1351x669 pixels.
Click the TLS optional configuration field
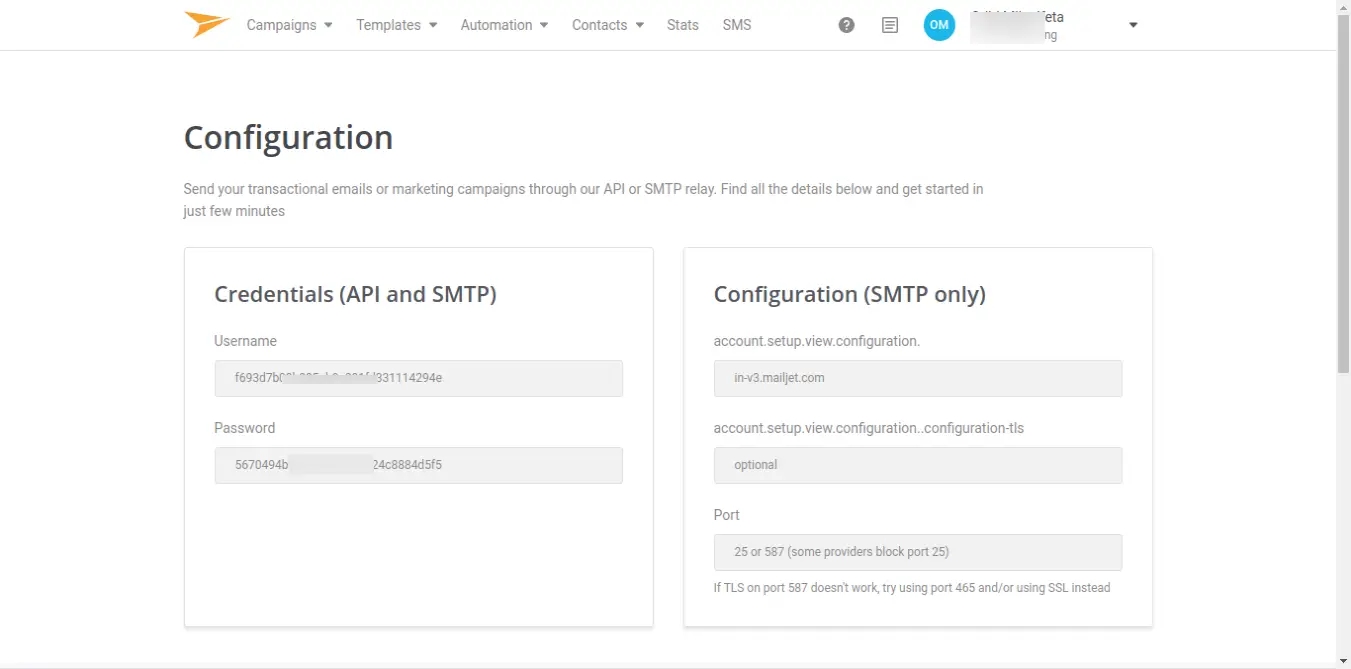tap(917, 465)
